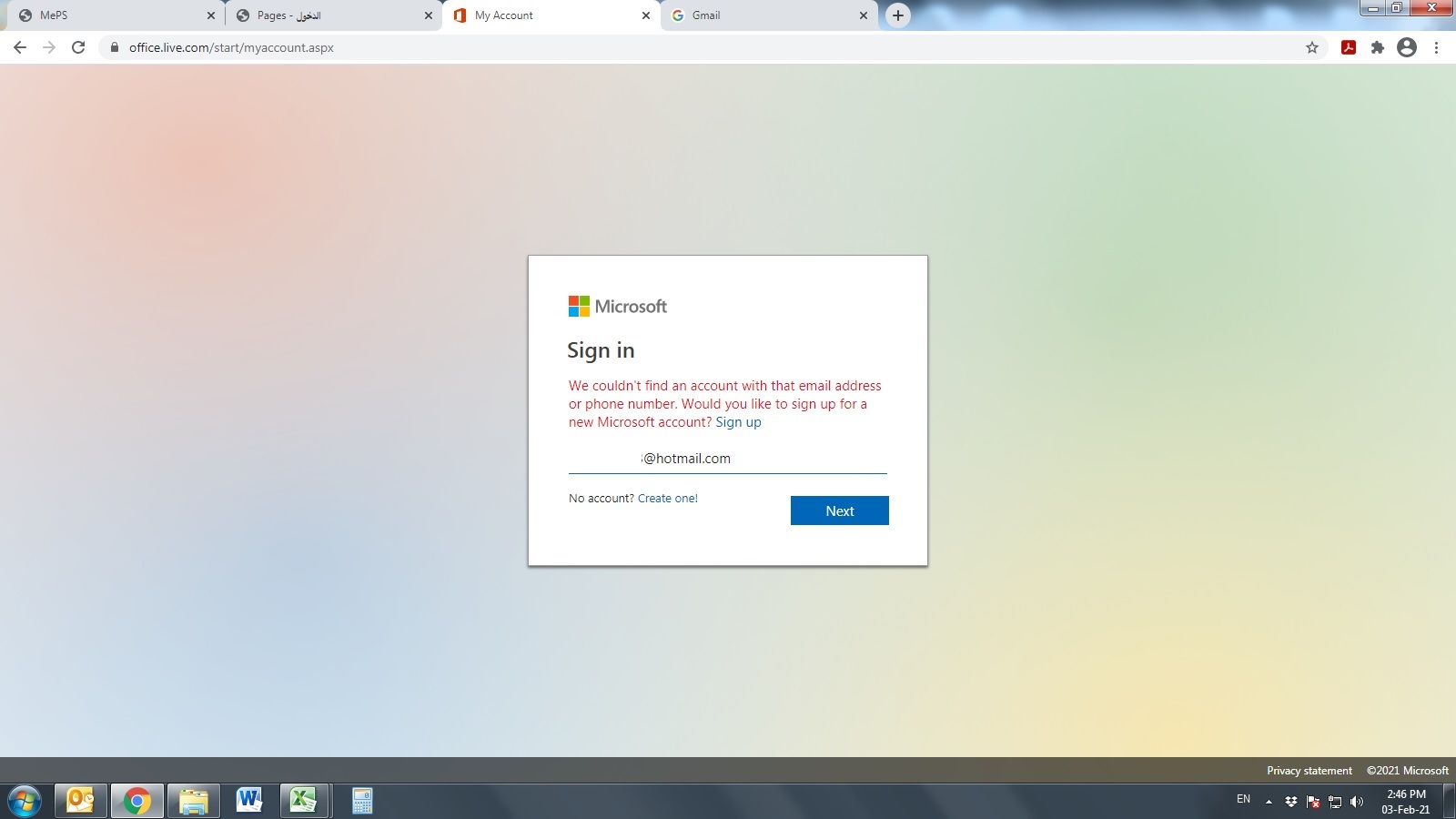
Task: Open the Windows Start menu
Action: [25, 802]
